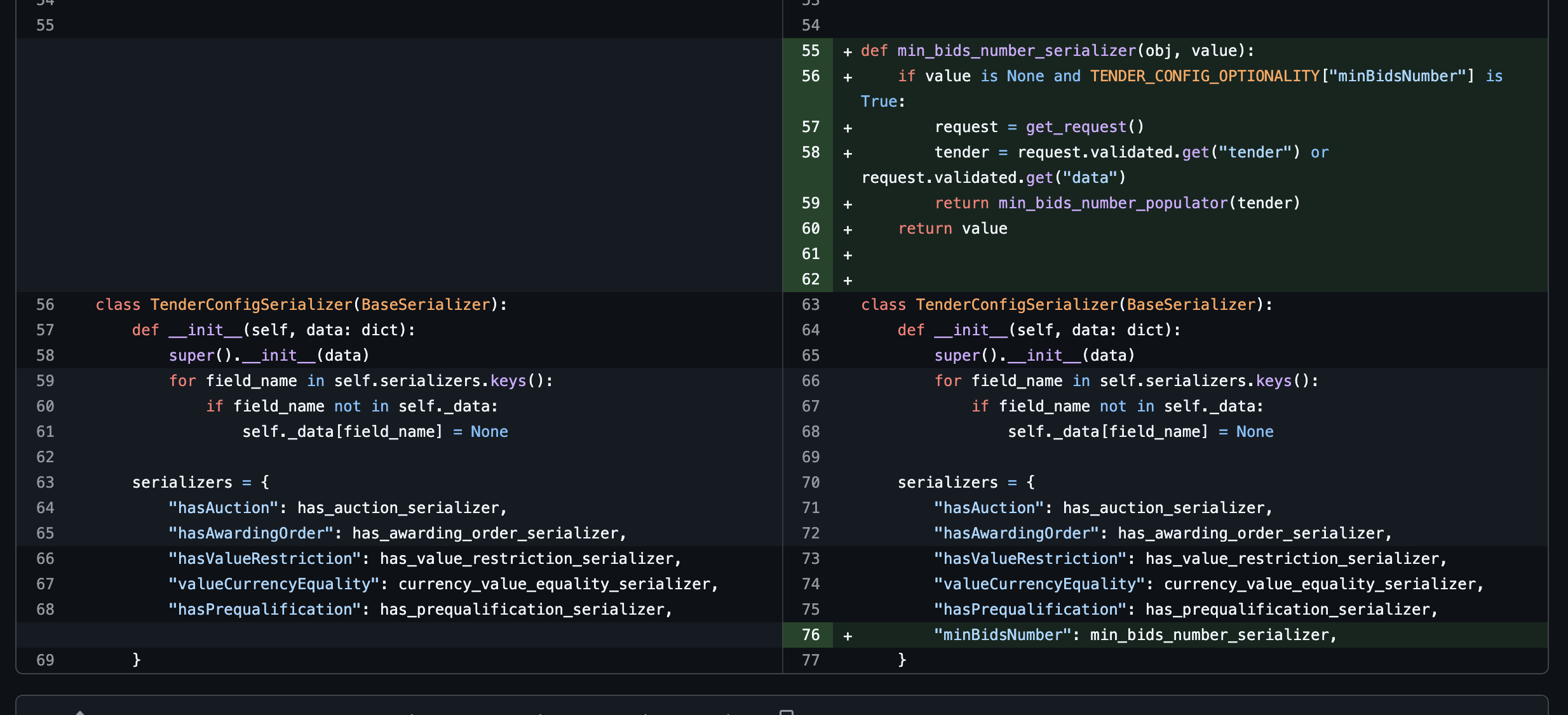The height and width of the screenshot is (715, 1568).
Task: Select new-file line number 57 beside get_request()
Action: (x=811, y=127)
